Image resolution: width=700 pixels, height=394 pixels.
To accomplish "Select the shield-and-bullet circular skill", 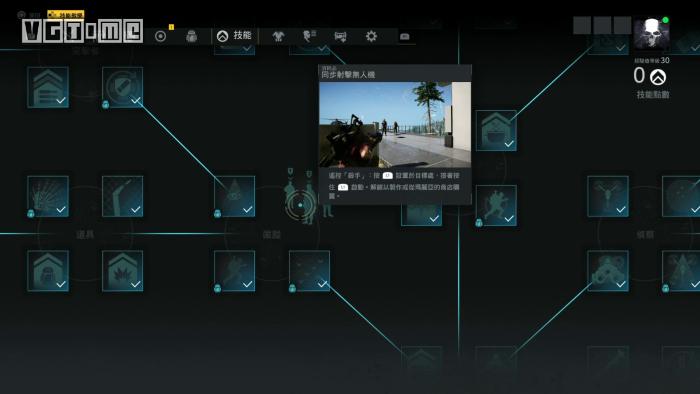I will (x=123, y=87).
